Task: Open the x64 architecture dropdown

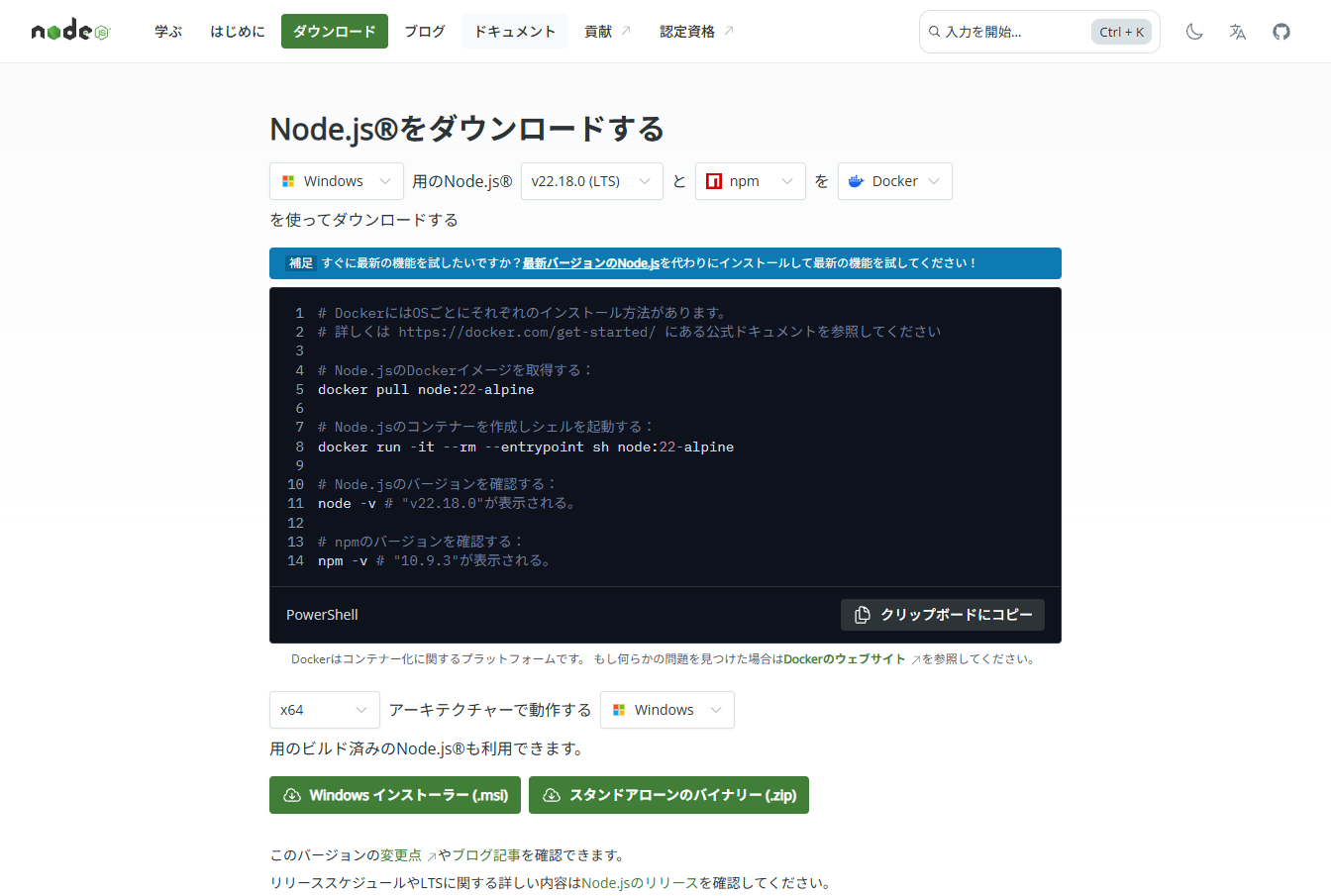Action: click(325, 710)
